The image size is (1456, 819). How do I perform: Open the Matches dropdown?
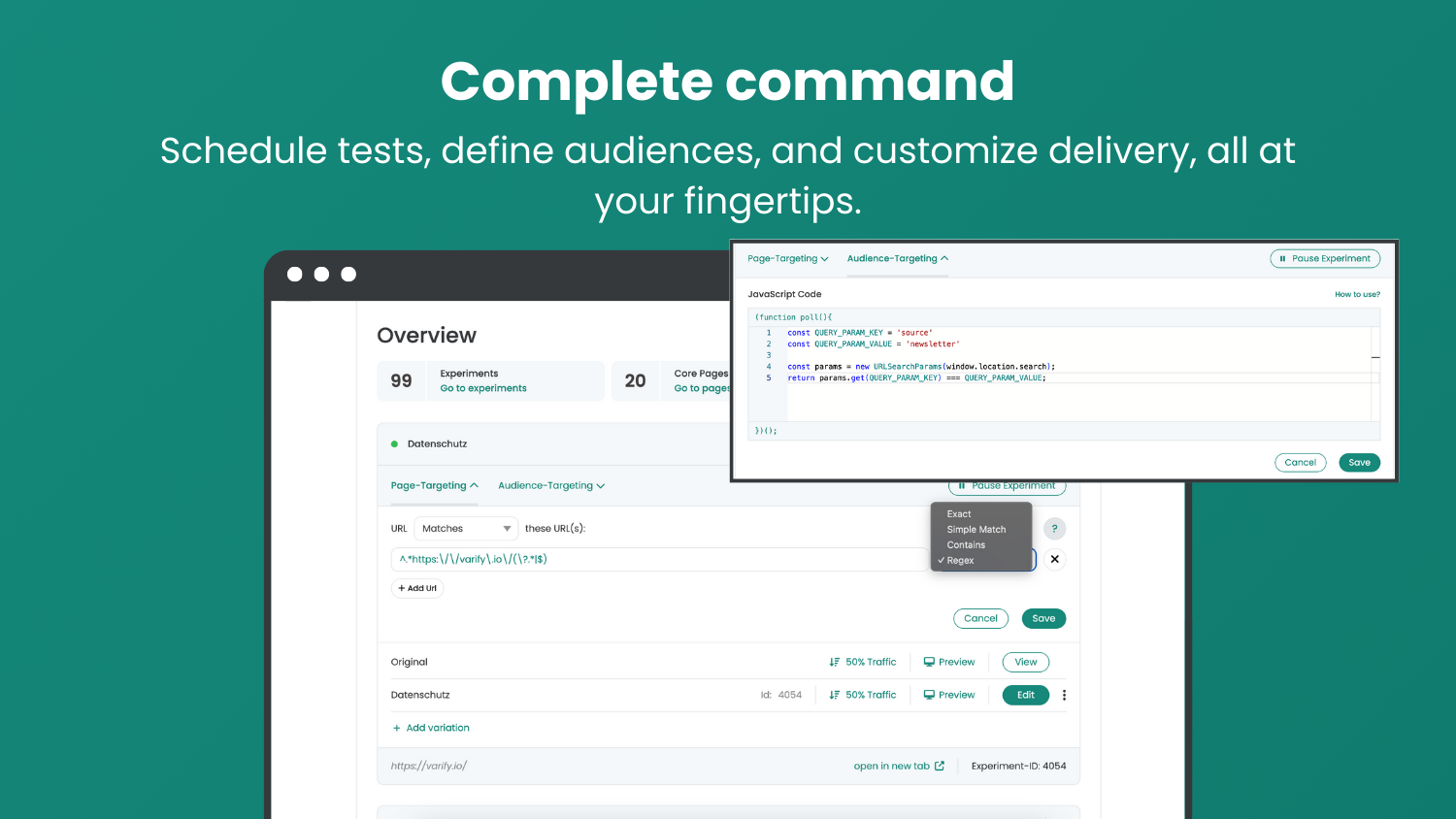(x=466, y=529)
